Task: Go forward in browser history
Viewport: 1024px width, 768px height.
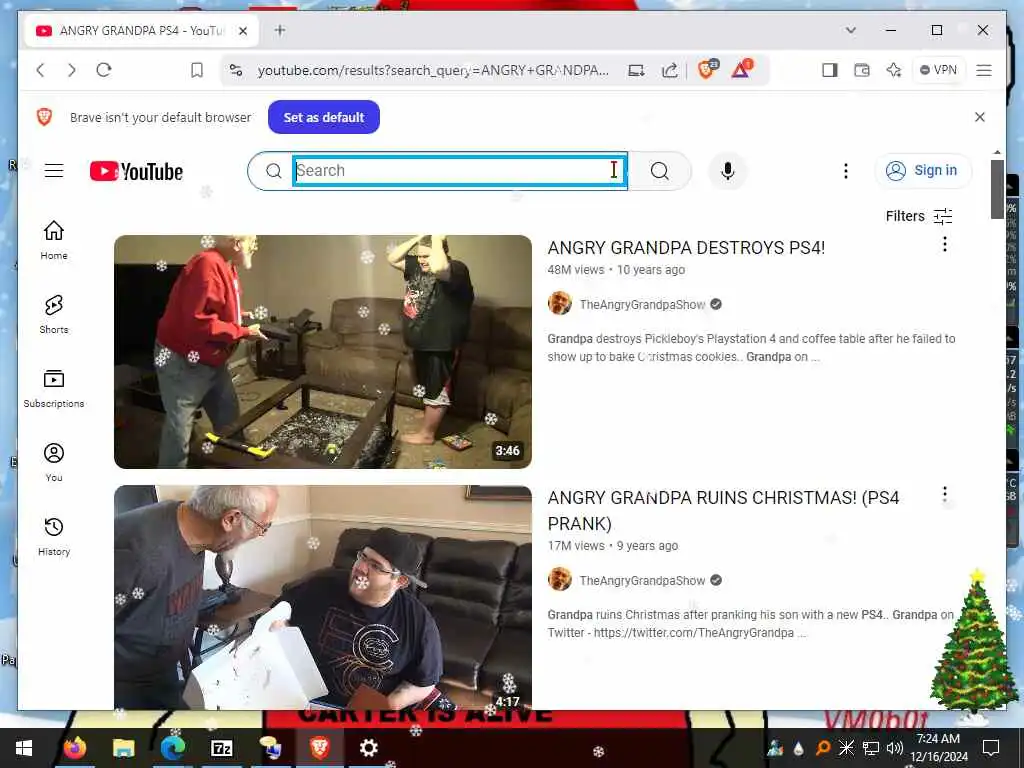Action: (72, 70)
